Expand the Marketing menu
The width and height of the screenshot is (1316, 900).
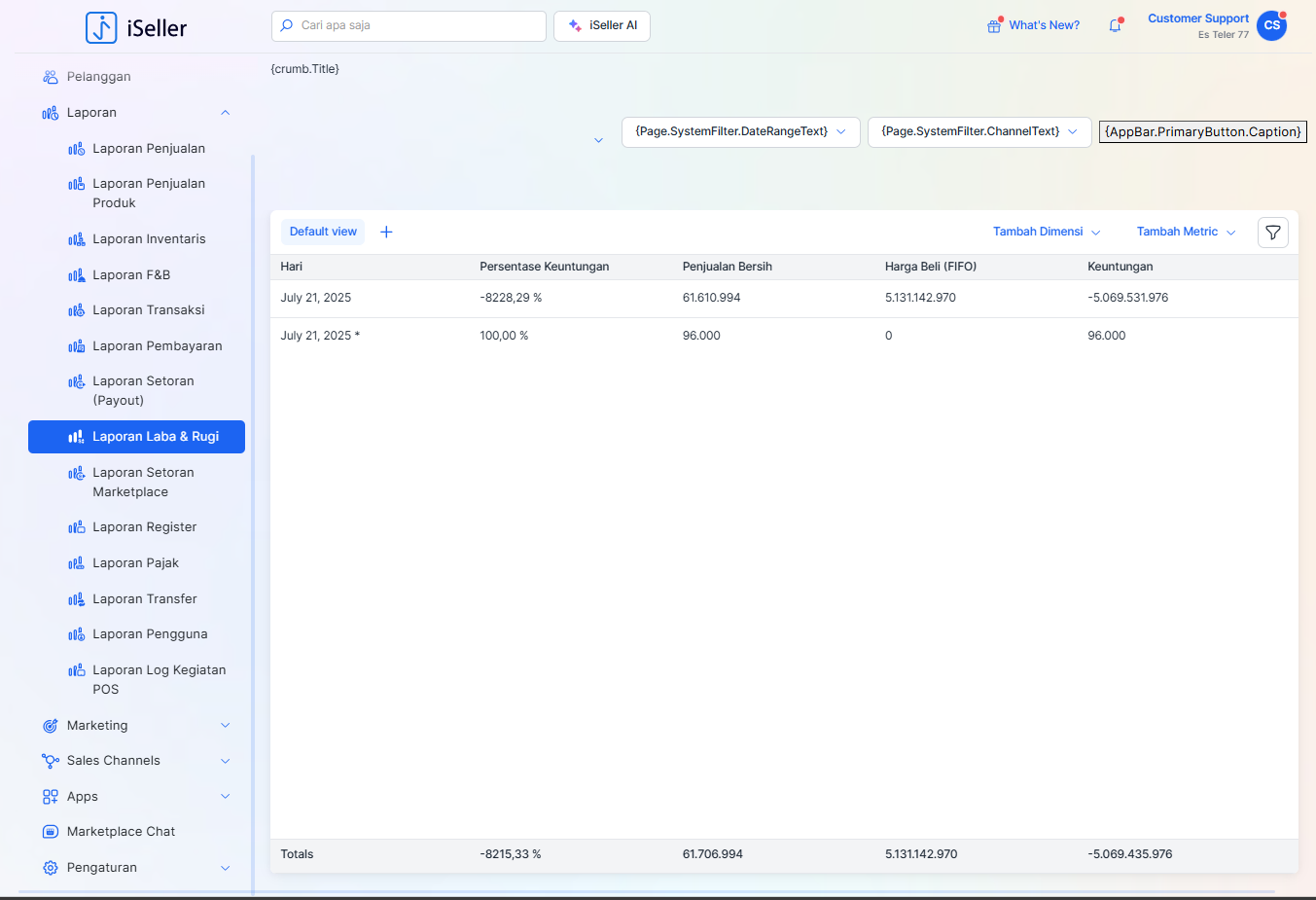225,726
